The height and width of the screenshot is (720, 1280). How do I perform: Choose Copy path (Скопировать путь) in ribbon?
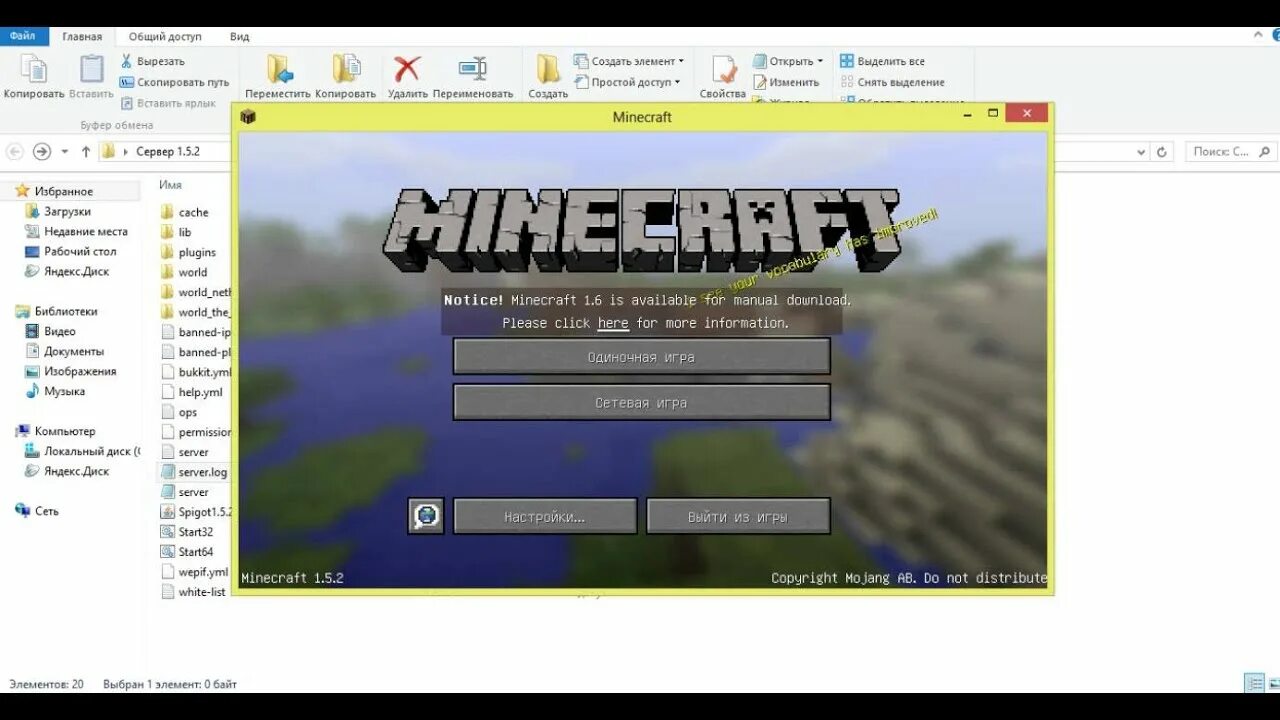[174, 82]
